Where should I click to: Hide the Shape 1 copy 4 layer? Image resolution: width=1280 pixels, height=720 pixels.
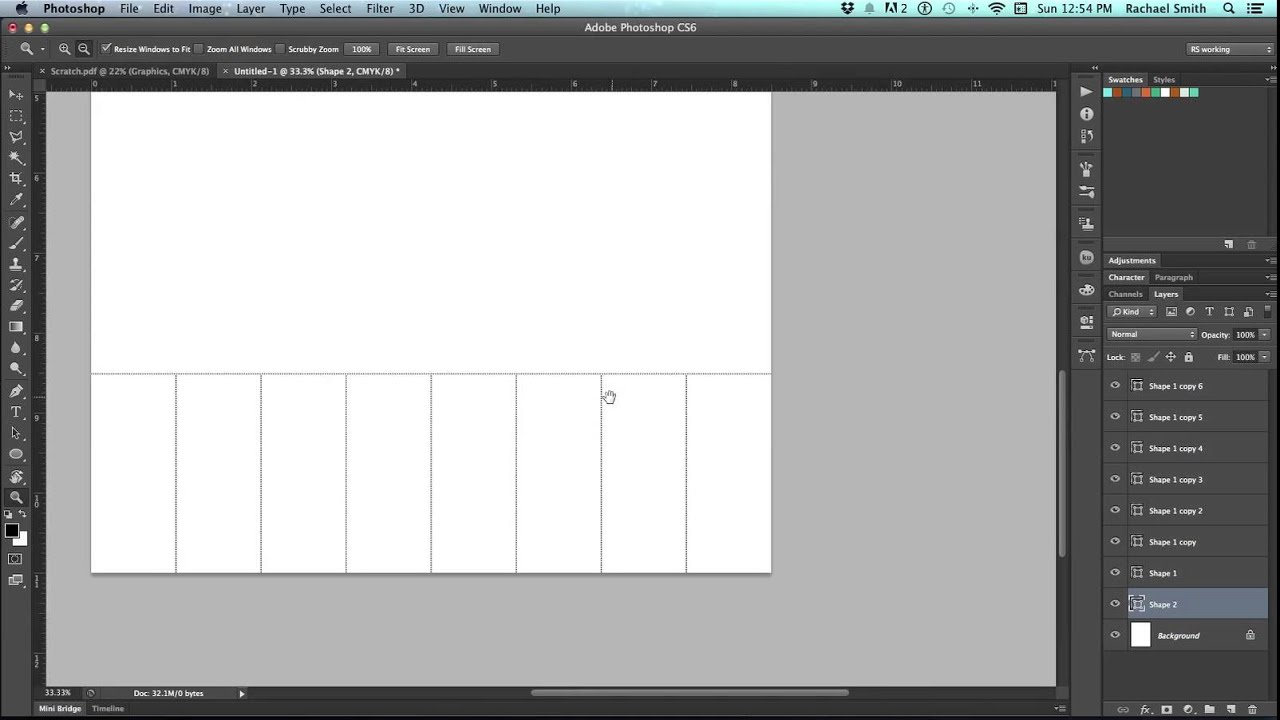tap(1115, 448)
